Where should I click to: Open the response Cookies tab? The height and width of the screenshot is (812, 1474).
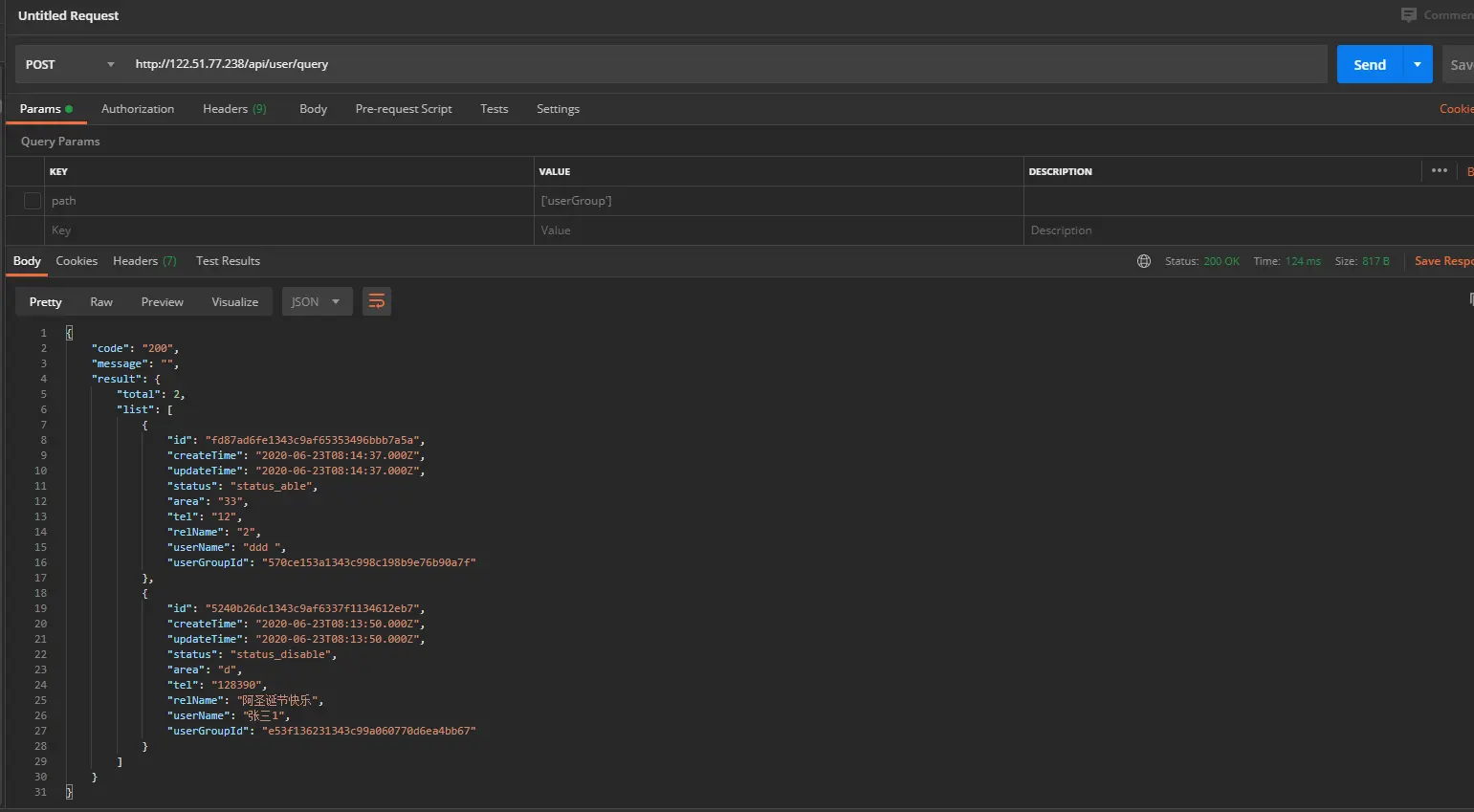[x=77, y=261]
